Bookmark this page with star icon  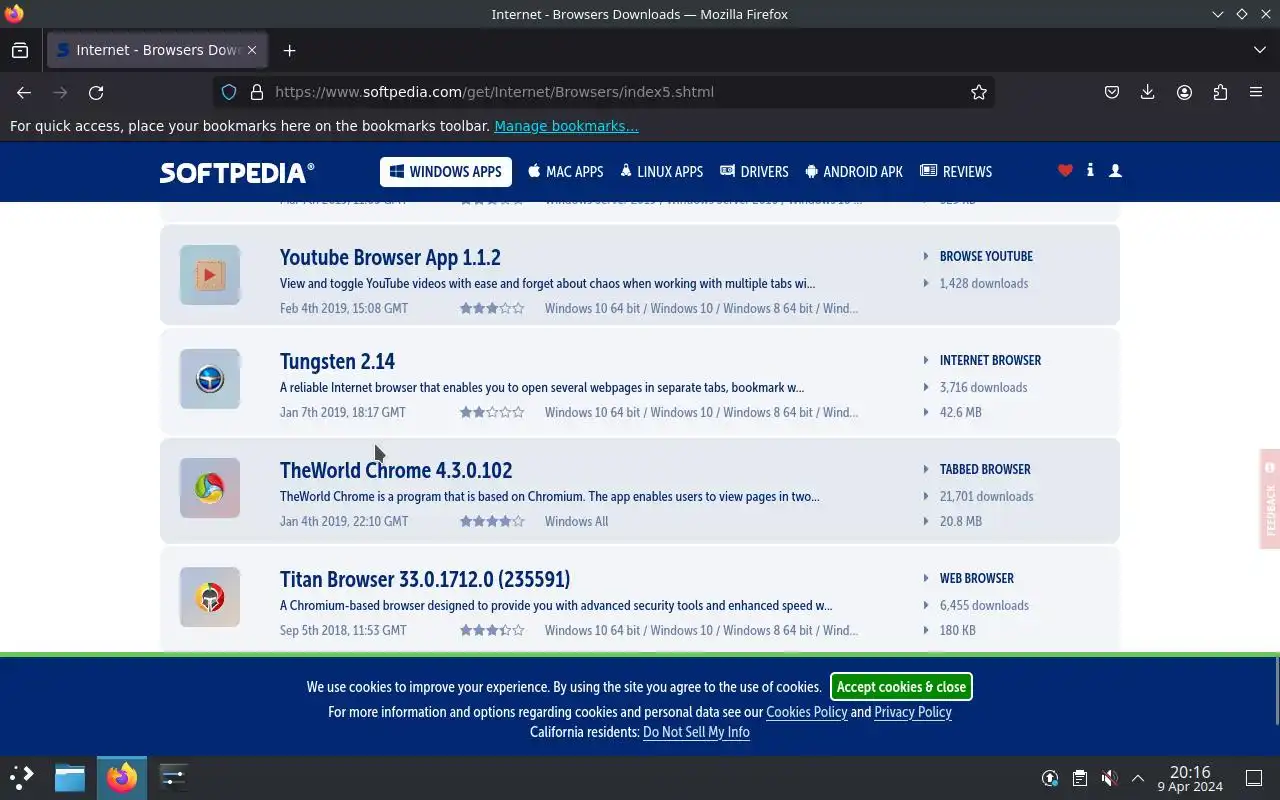pyautogui.click(x=979, y=92)
